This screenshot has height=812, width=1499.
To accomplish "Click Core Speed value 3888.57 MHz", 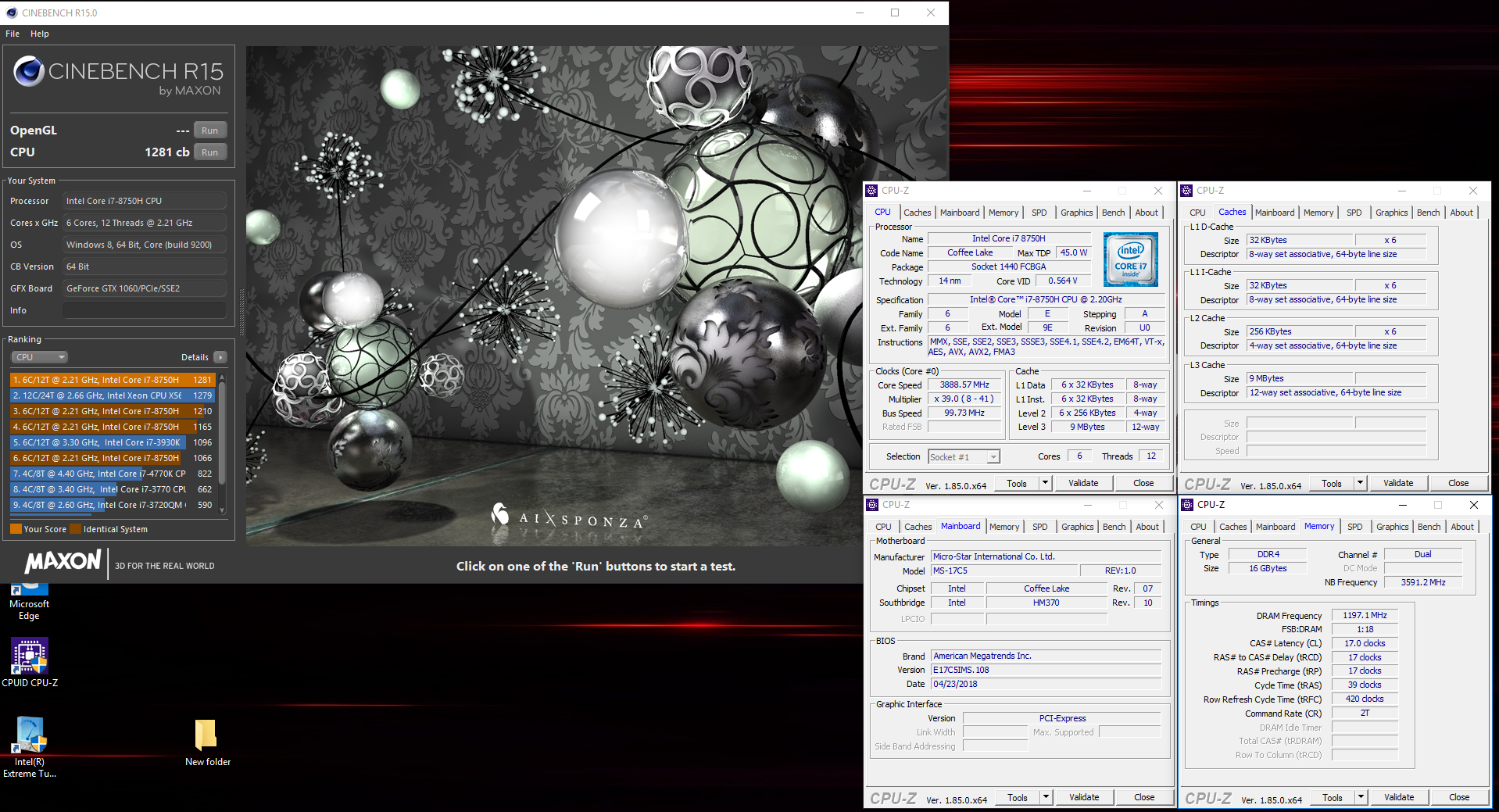I will point(964,385).
